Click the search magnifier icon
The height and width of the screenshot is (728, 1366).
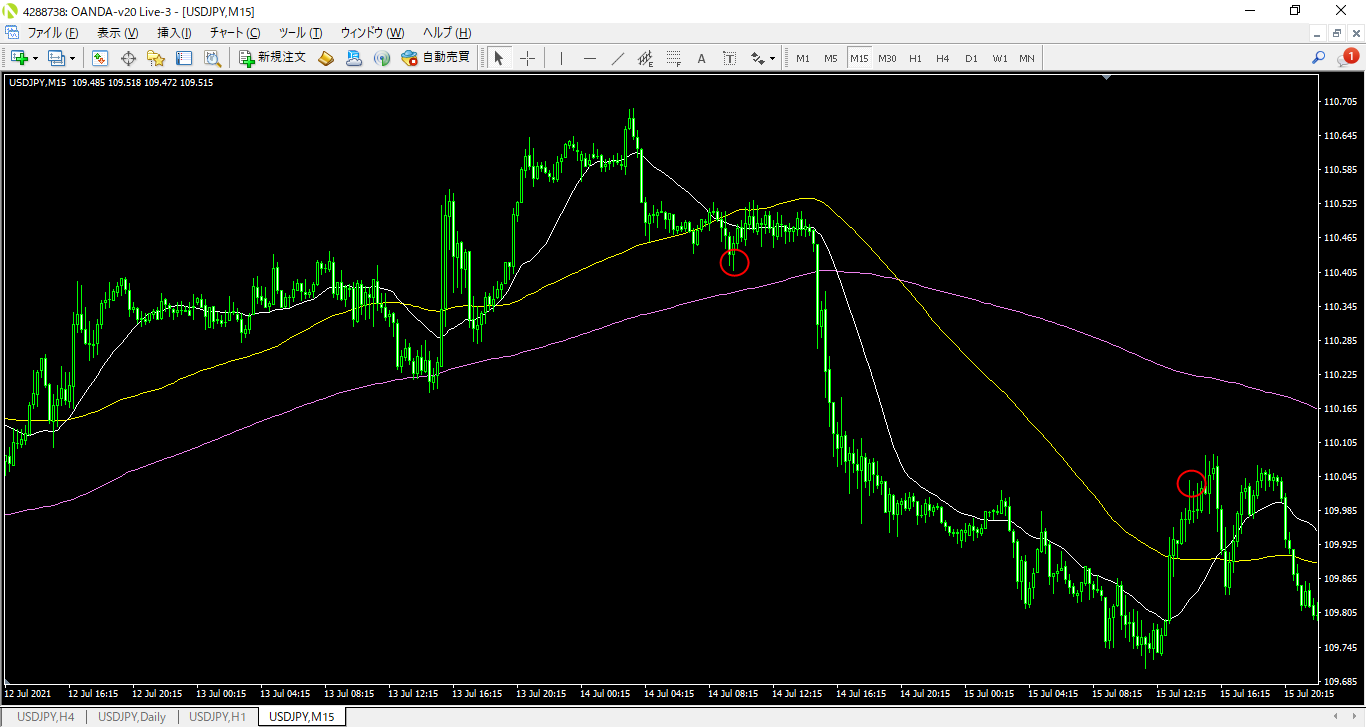(1318, 58)
